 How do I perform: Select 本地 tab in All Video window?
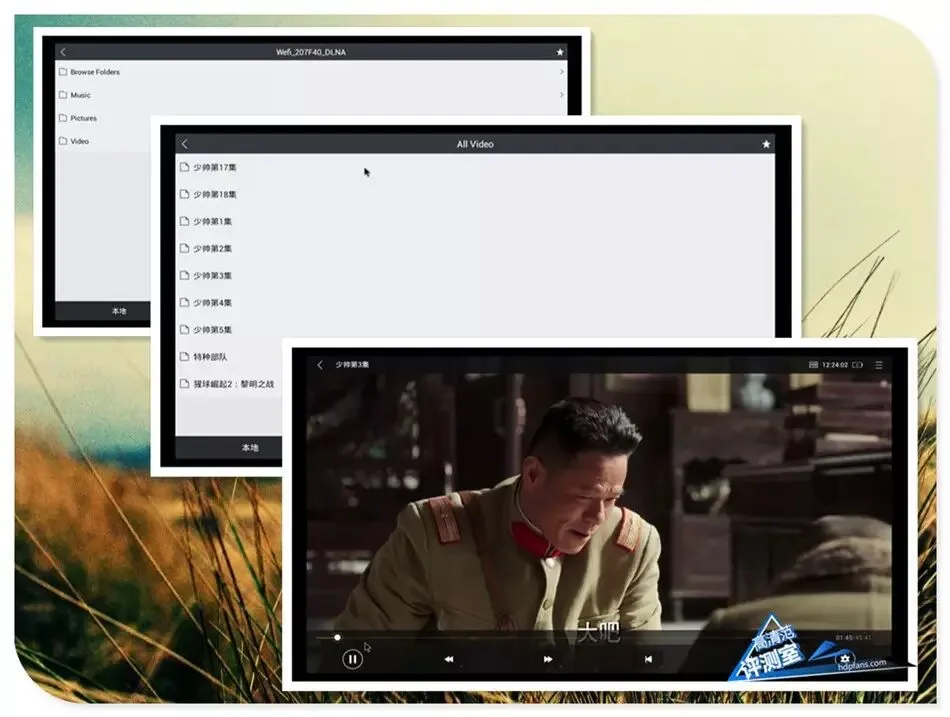(x=250, y=447)
